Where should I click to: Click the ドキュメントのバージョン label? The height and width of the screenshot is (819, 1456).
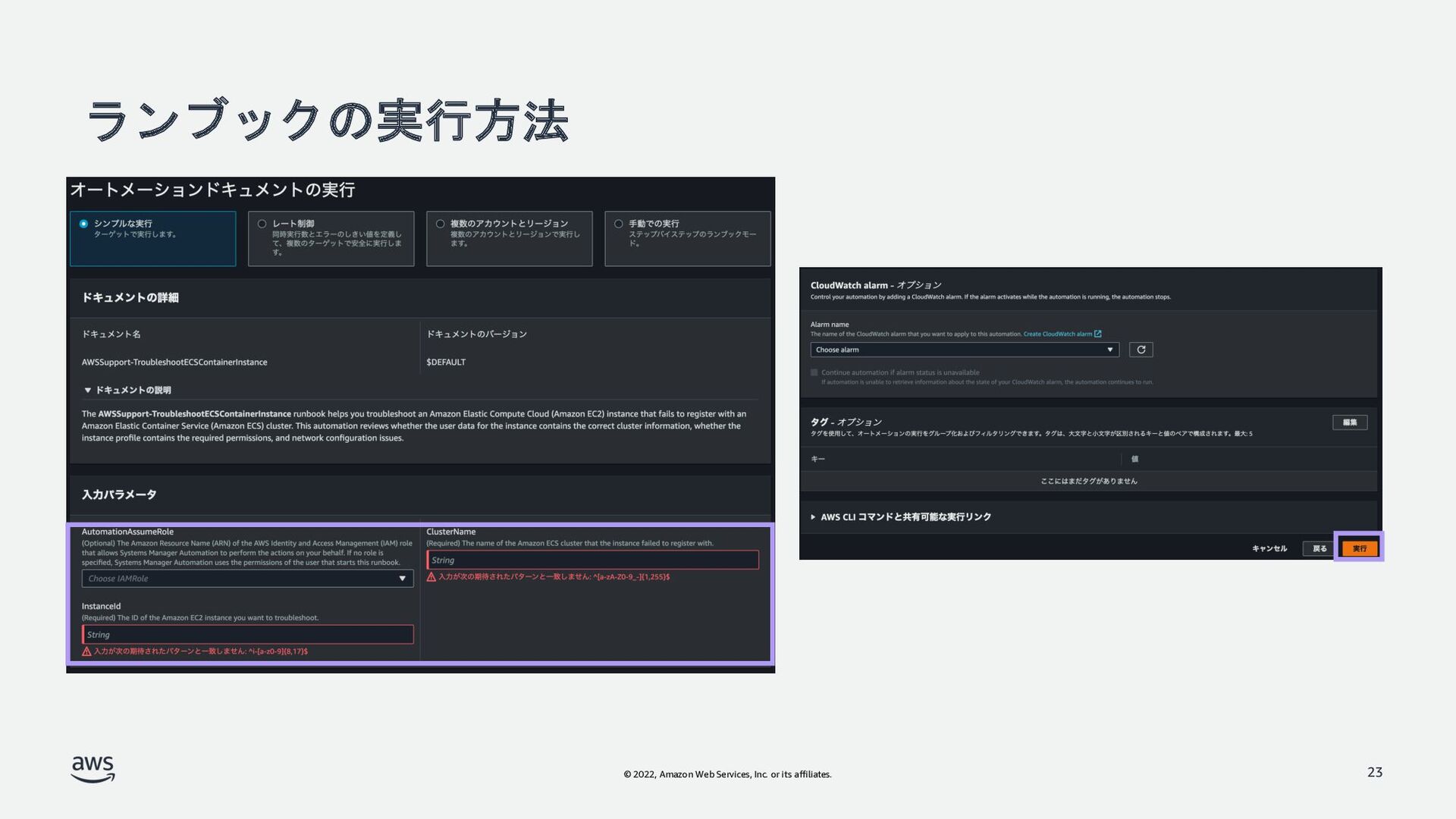click(x=476, y=334)
